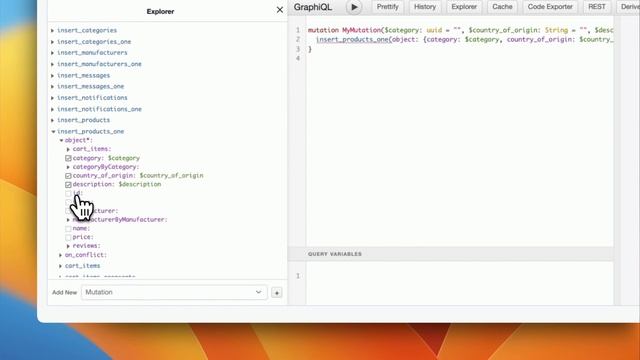
Task: Uncheck the category: $category checkbox
Action: pyautogui.click(x=68, y=158)
